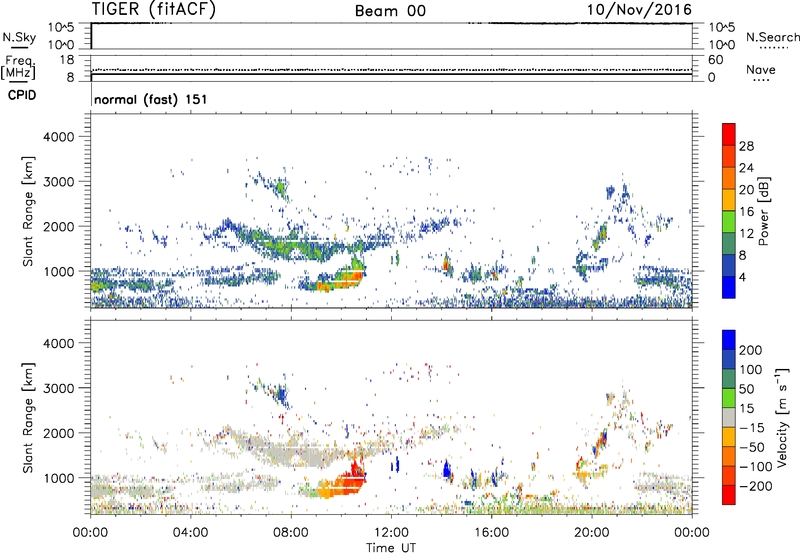Click the '08:00' time axis tick label
Viewport: 800px width, 554px height.
[x=291, y=533]
